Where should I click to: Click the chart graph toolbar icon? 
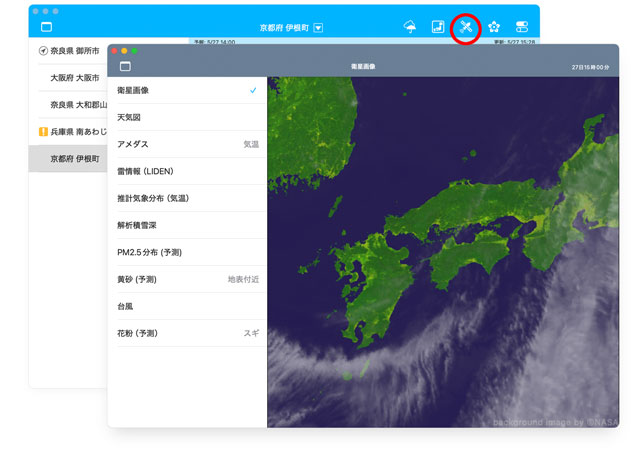[x=438, y=27]
